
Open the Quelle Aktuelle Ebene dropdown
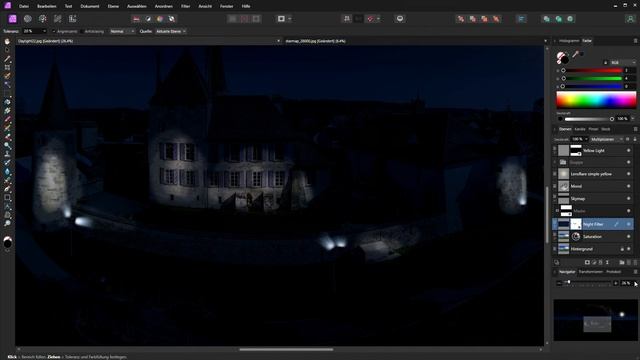point(171,31)
